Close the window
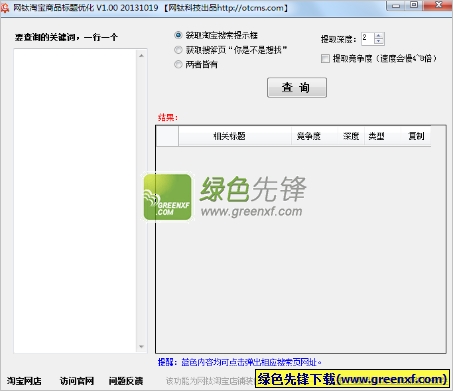Screen dimensions: 453x391 (x=438, y=5)
